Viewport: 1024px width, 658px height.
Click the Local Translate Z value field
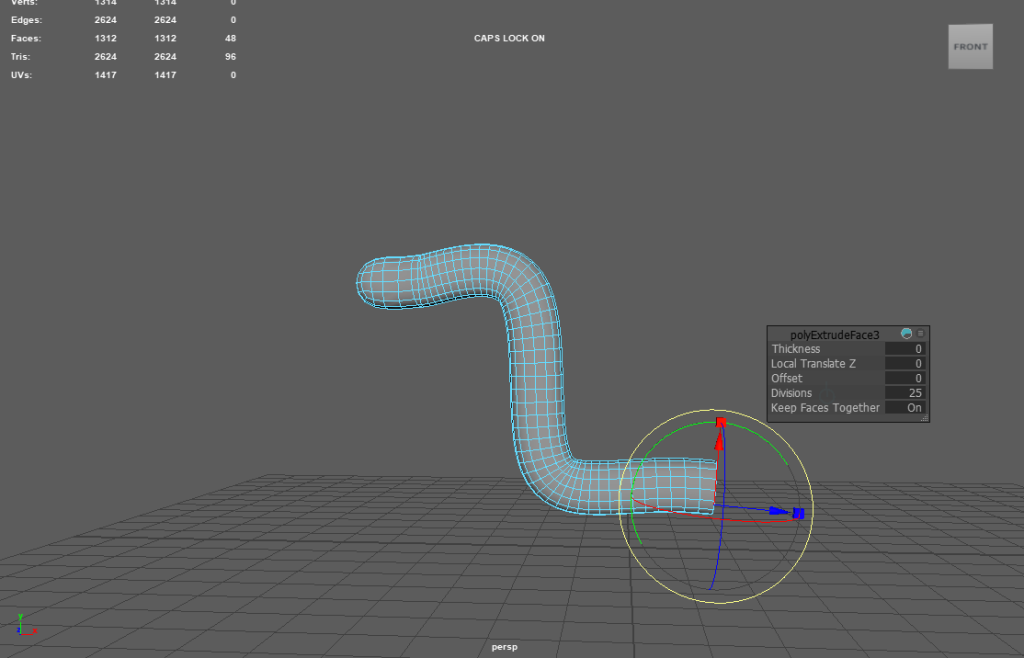coord(905,364)
